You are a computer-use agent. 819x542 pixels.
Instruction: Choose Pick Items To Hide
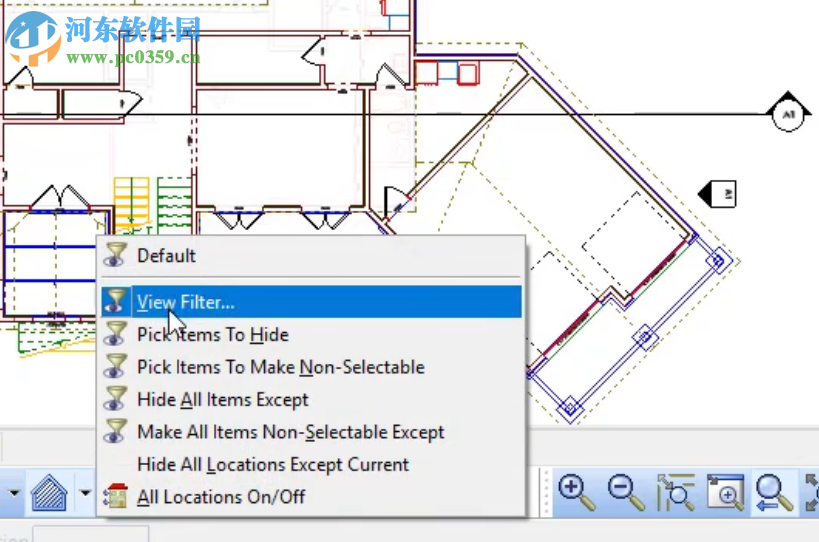[311, 335]
